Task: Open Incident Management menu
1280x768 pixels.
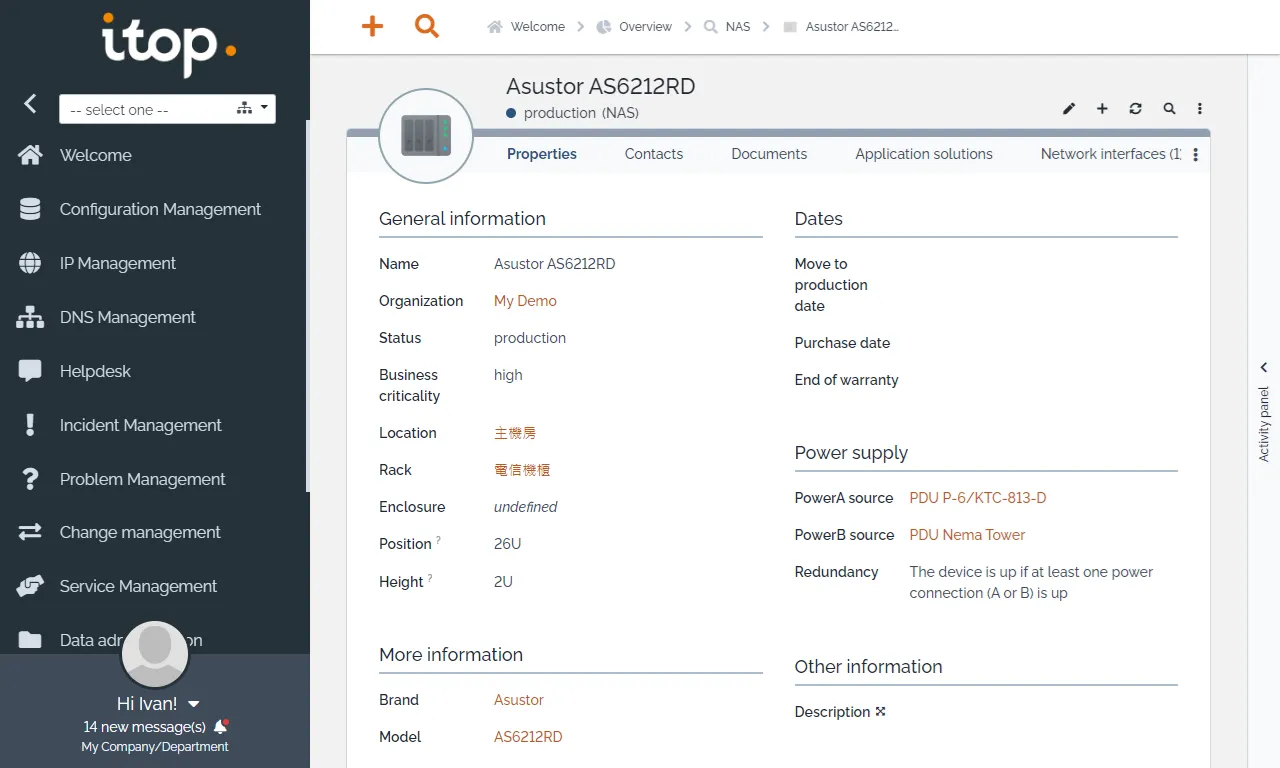Action: pos(141,425)
